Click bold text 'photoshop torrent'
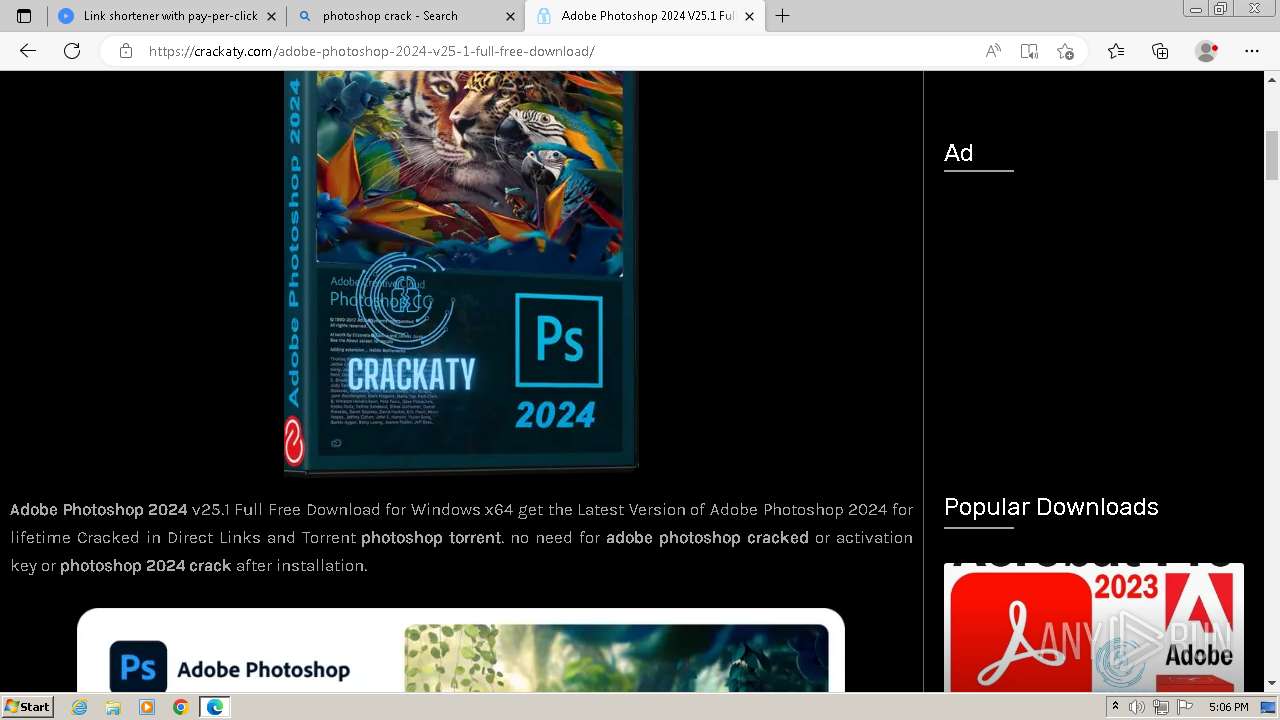 tap(431, 538)
